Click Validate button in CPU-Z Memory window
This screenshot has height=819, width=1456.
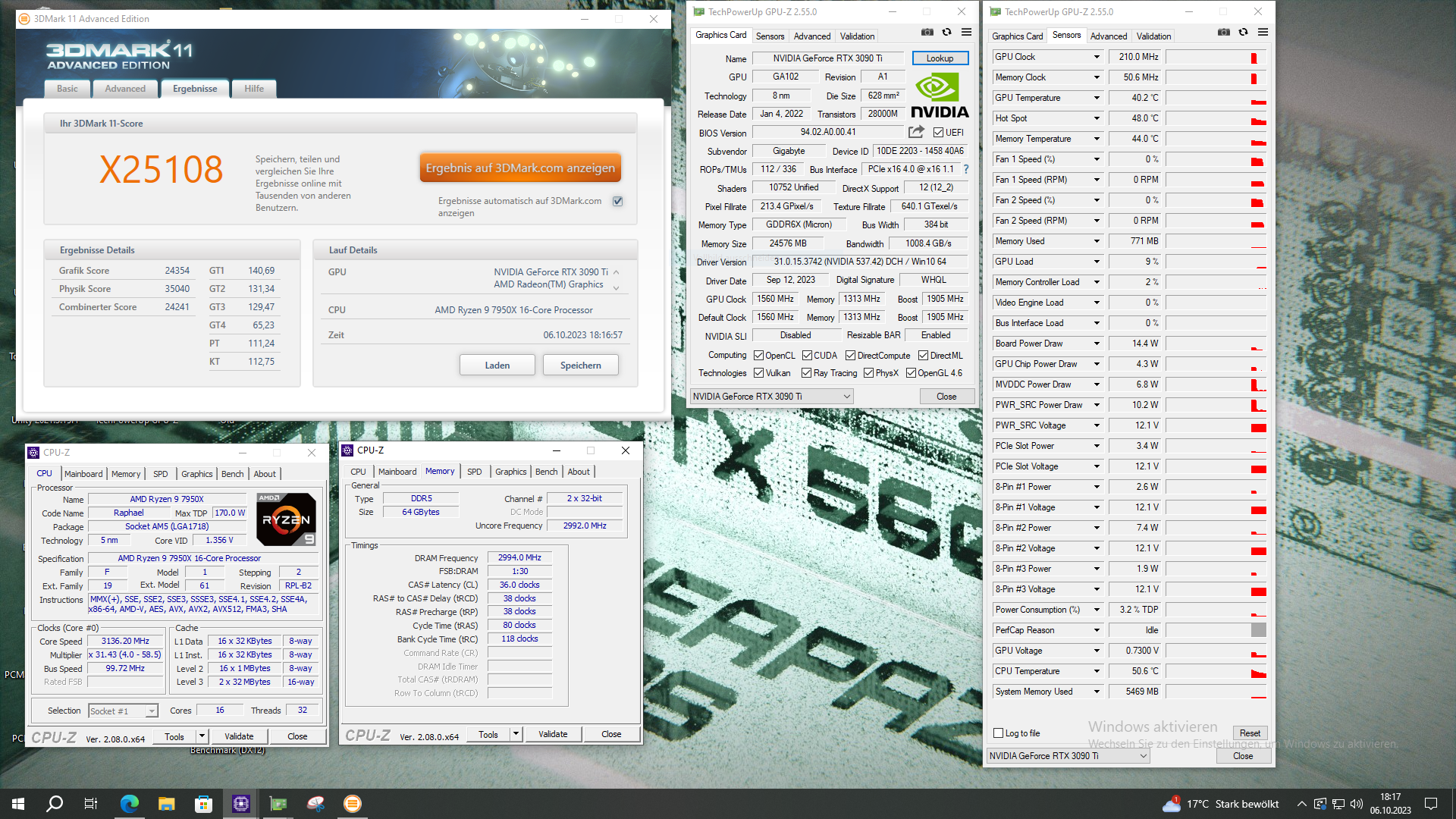[553, 734]
